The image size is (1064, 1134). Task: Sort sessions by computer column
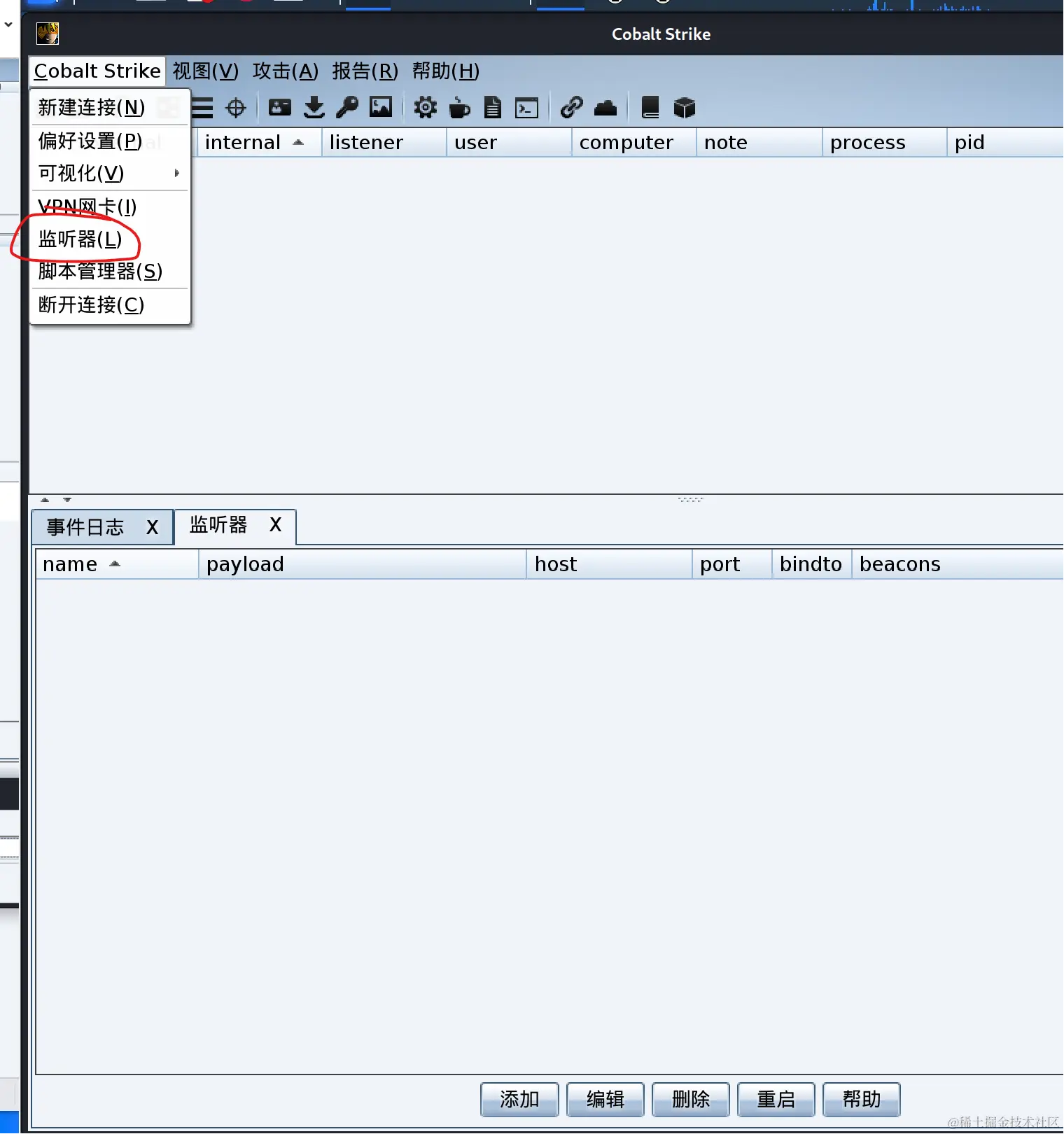click(x=633, y=142)
